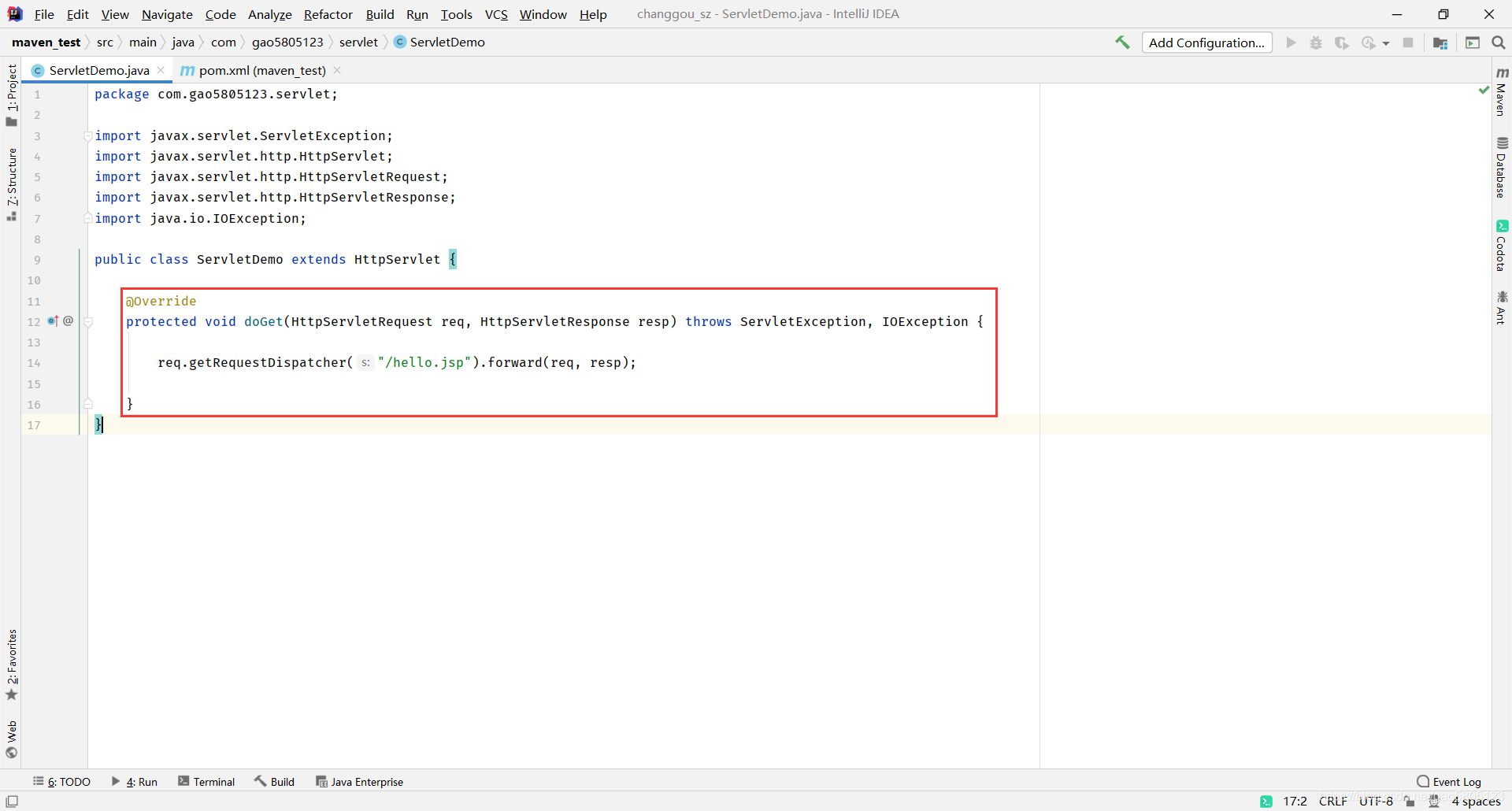Click the override gutter icon on line 12
The width and height of the screenshot is (1512, 811).
53,321
